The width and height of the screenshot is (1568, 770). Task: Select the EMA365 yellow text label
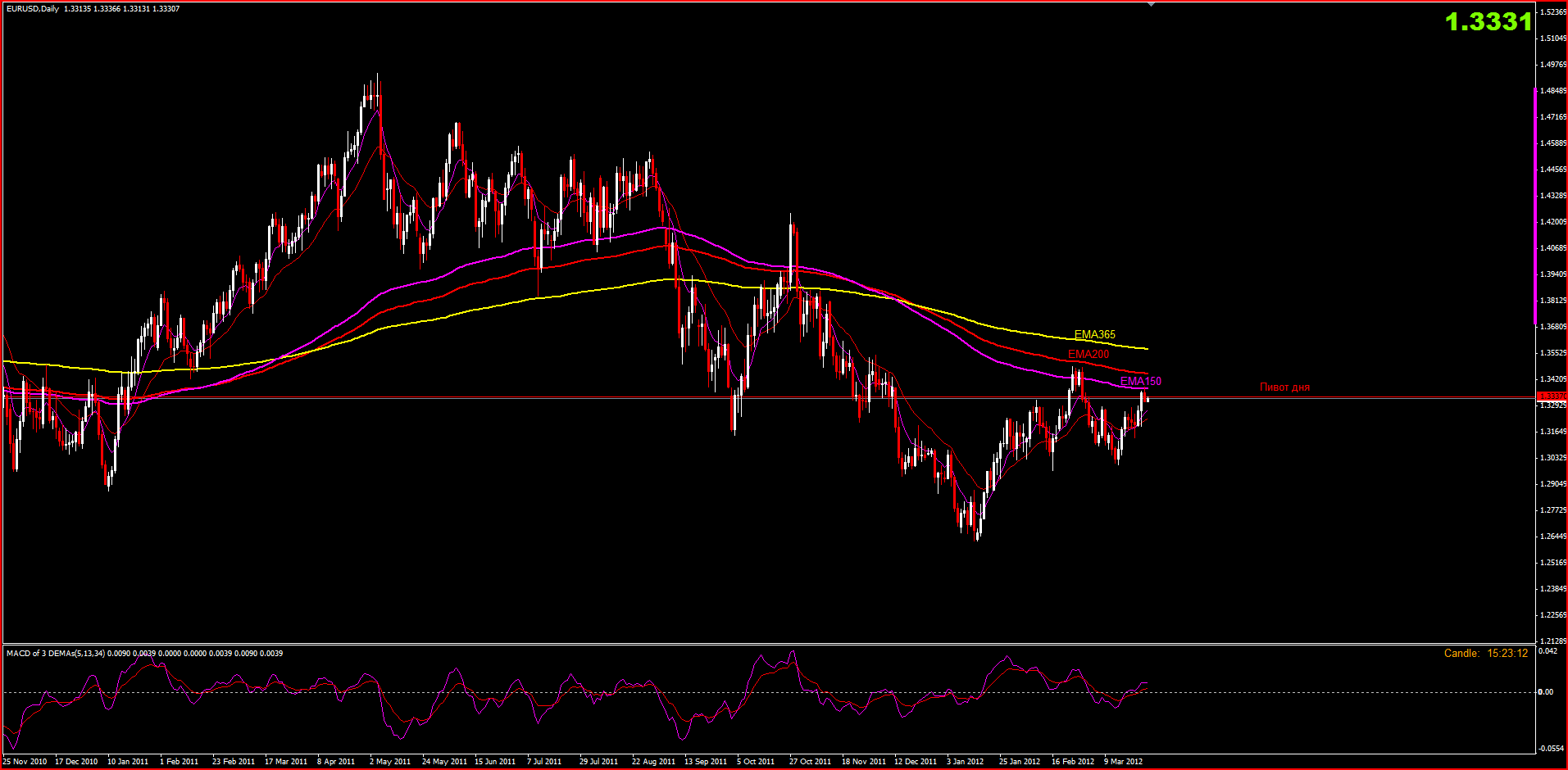click(x=1094, y=334)
